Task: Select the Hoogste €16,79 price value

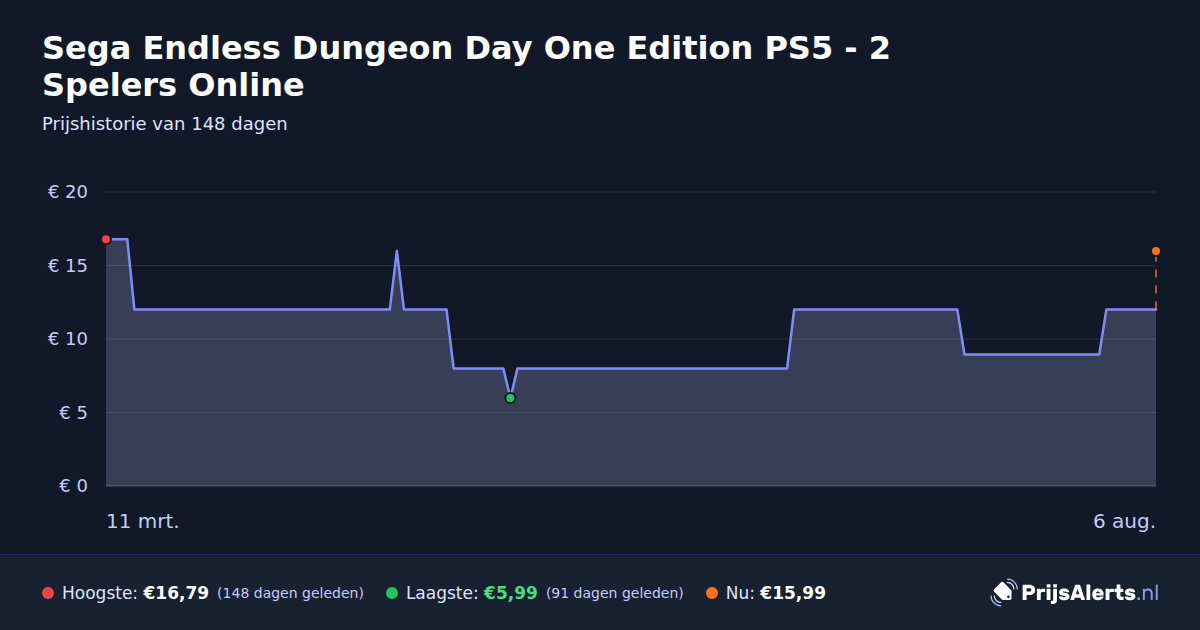Action: pyautogui.click(x=176, y=593)
